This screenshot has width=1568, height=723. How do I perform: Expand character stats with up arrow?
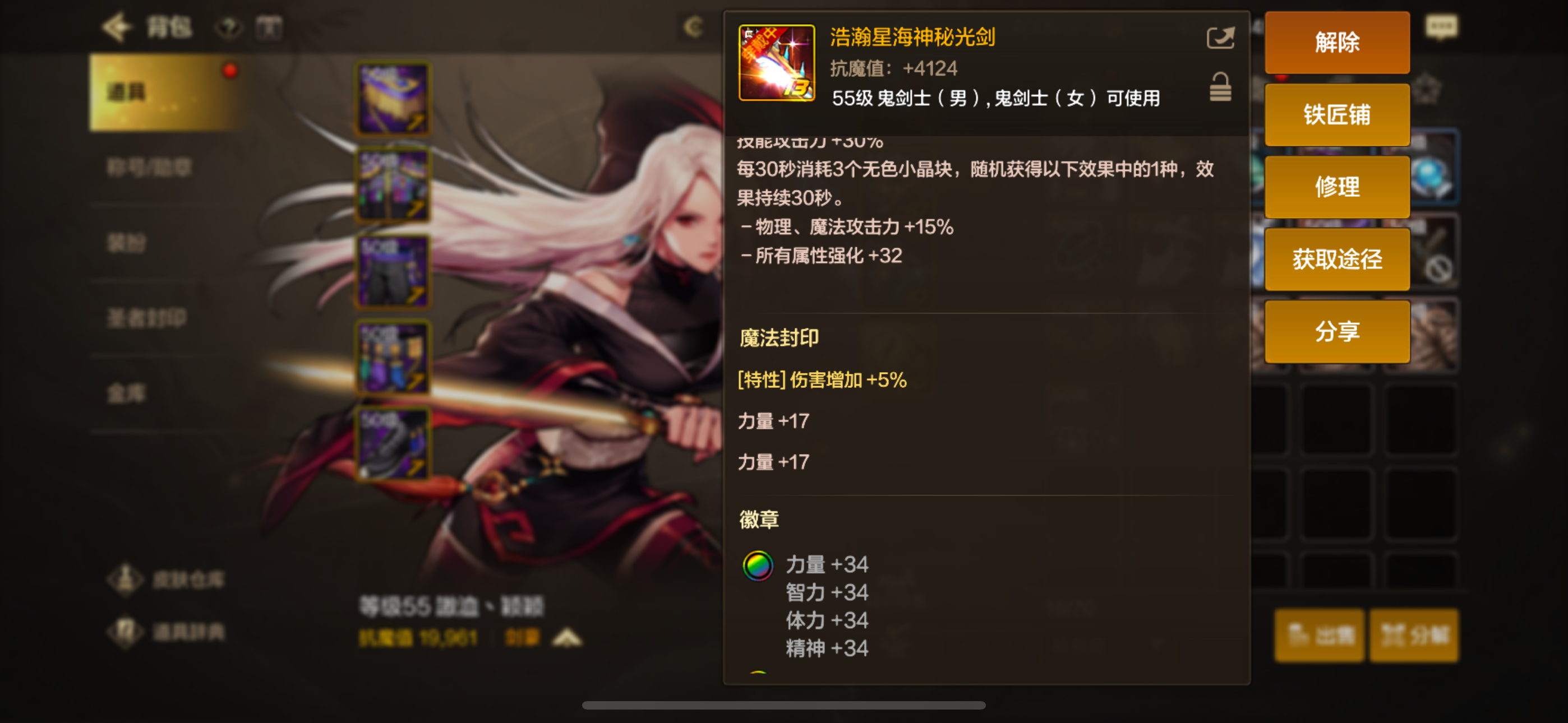[567, 638]
